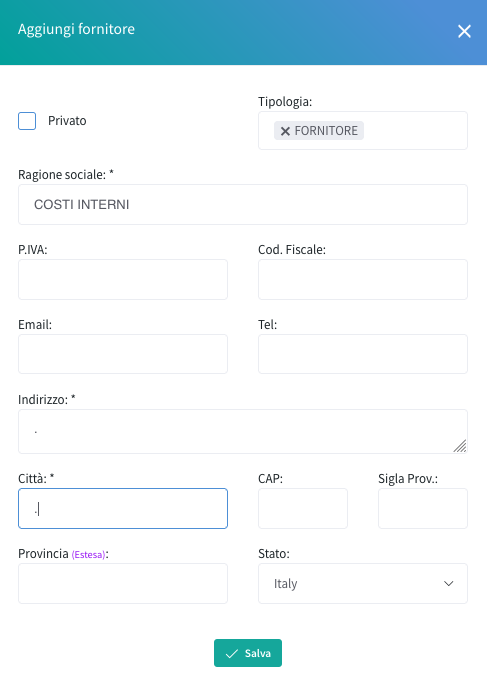The height and width of the screenshot is (685, 487).
Task: Grab the Indirizzo resize handle
Action: click(x=460, y=446)
